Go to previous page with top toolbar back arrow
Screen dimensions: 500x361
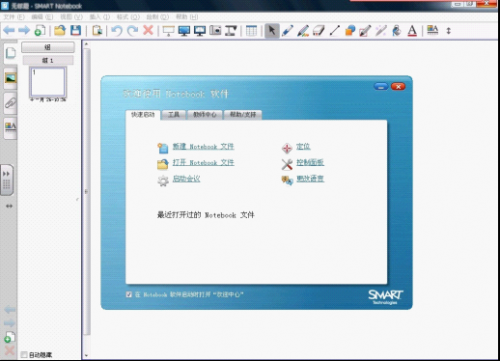tap(9, 31)
